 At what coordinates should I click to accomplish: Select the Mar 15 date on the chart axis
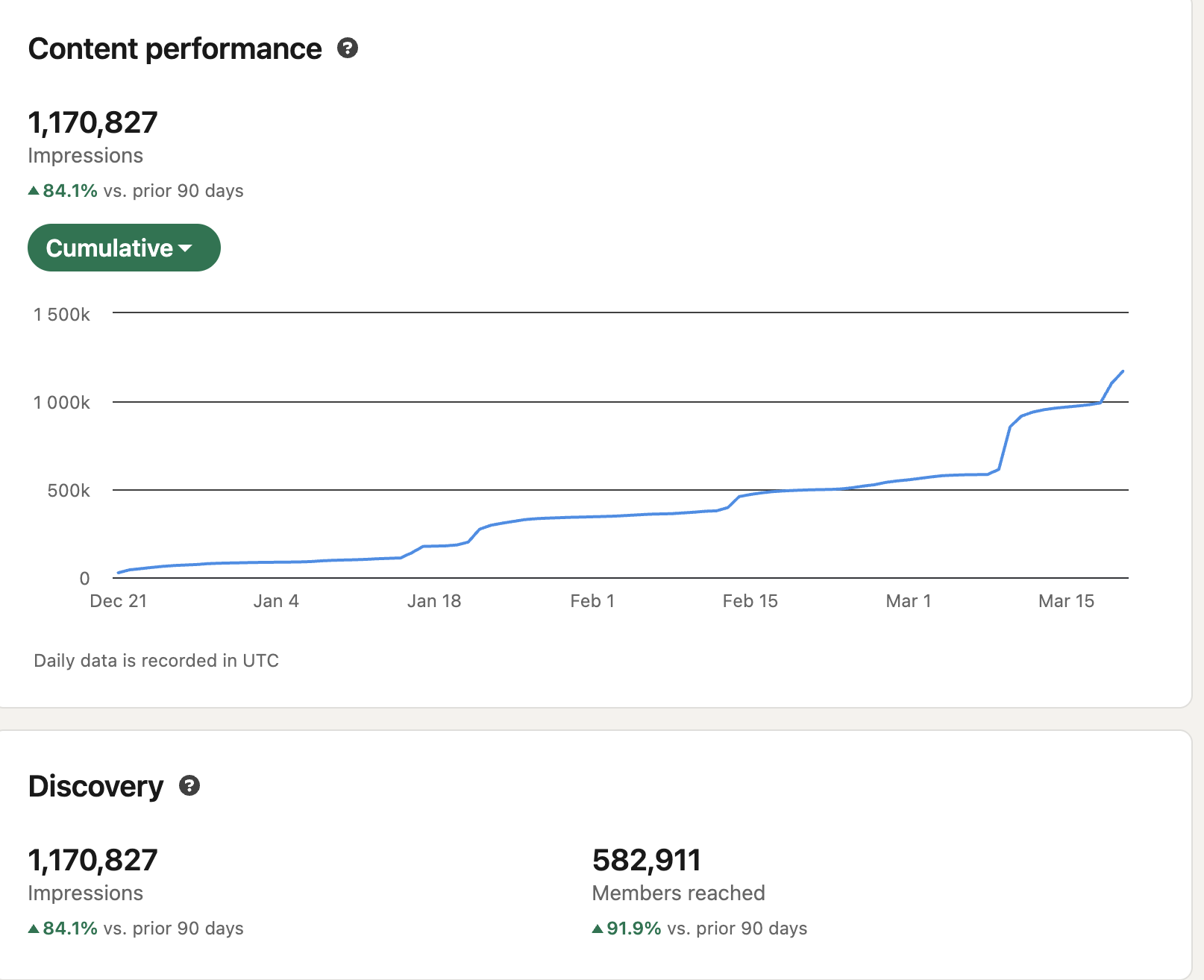(1066, 601)
